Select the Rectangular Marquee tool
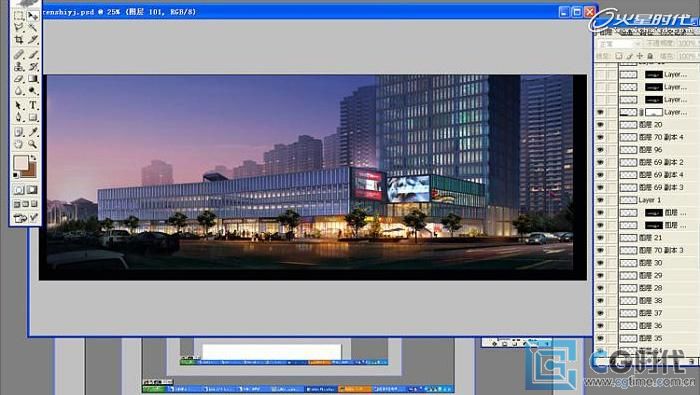The height and width of the screenshot is (395, 700). [19, 16]
